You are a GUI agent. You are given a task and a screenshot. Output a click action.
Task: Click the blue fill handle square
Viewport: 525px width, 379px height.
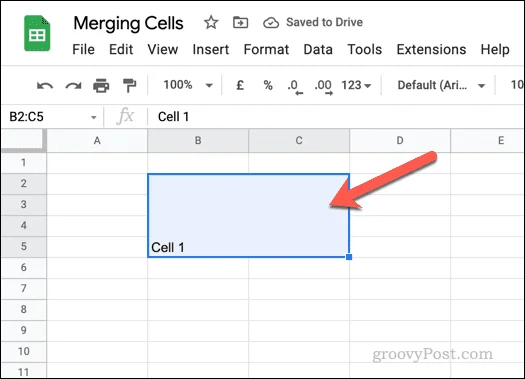click(x=349, y=257)
